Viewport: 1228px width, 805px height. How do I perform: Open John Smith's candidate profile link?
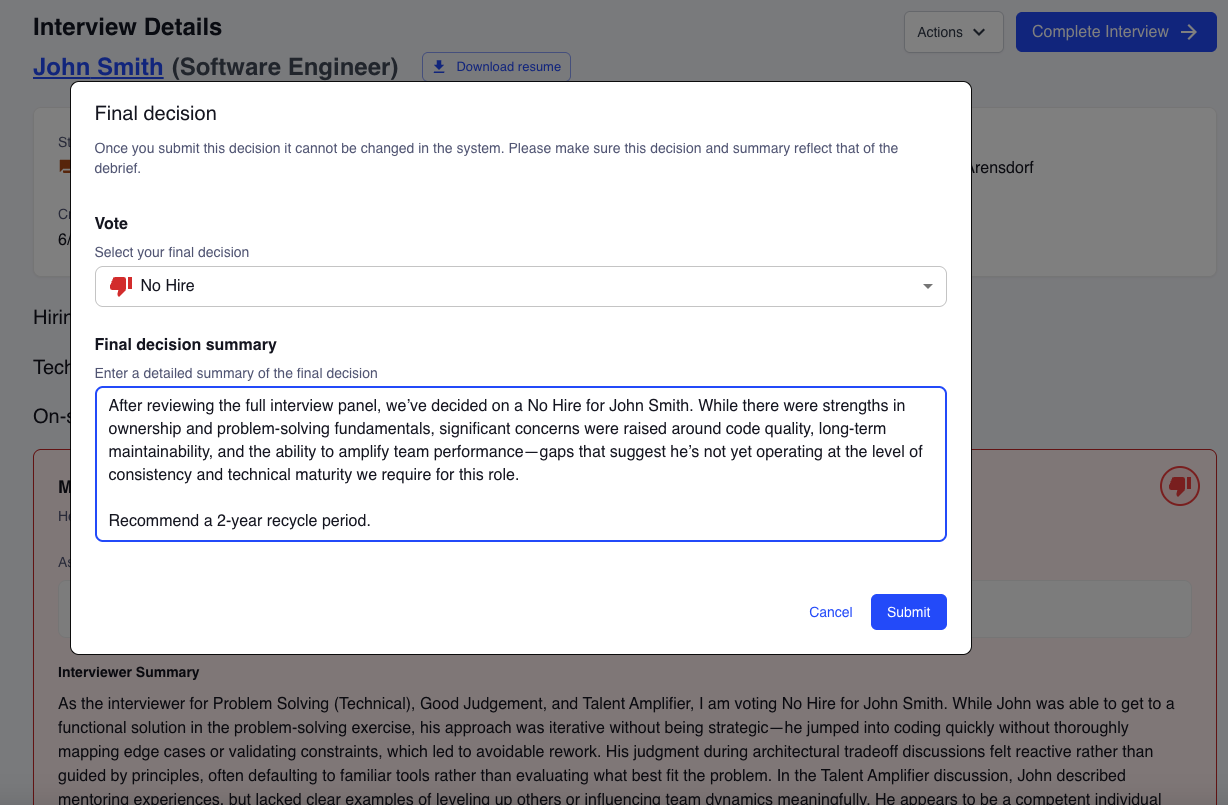pyautogui.click(x=98, y=66)
